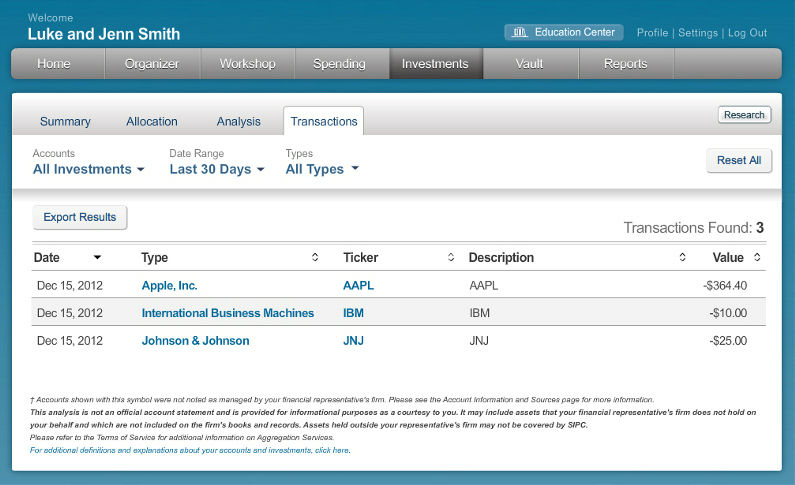
Task: Click the -$364.40 value cell
Action: click(x=725, y=285)
